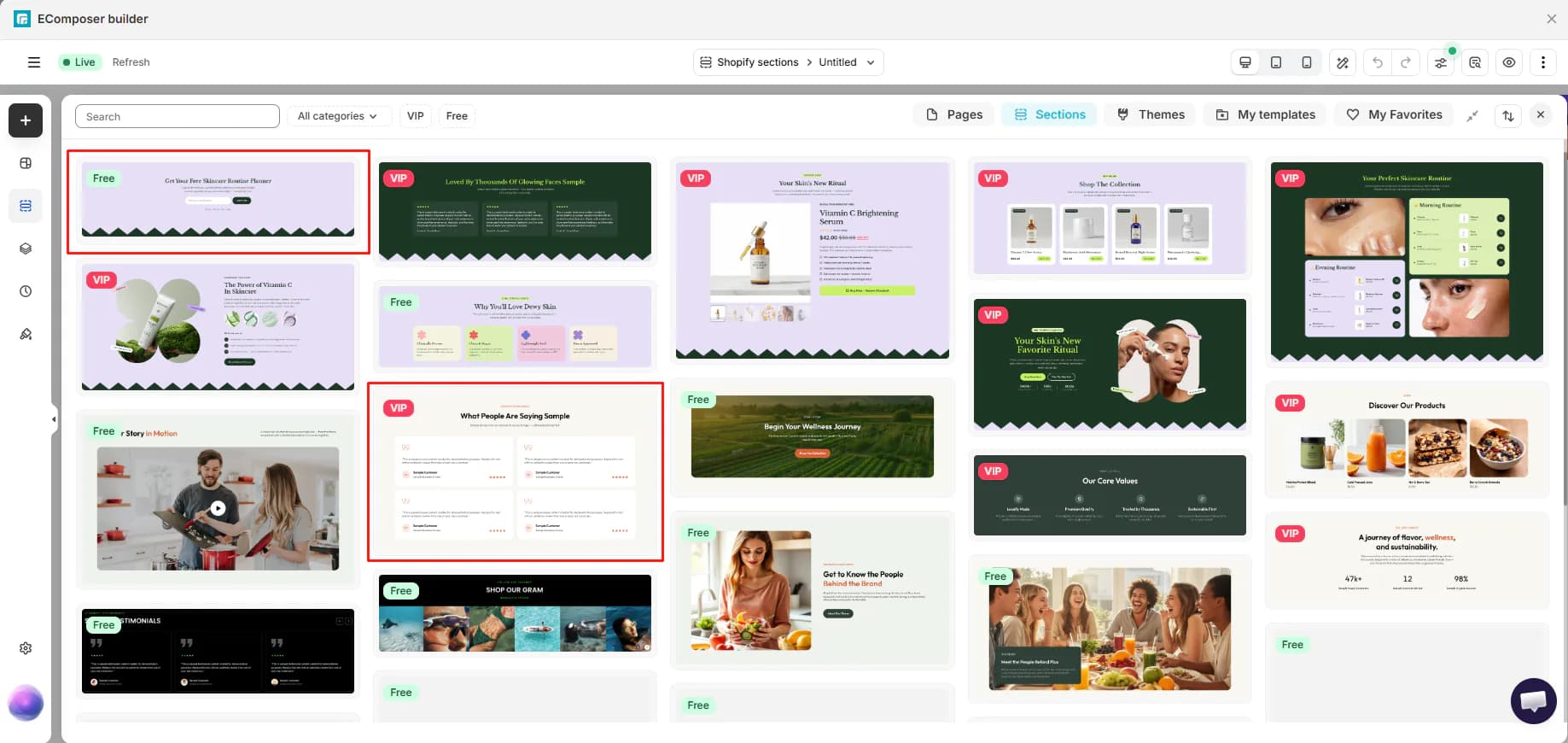Screen dimensions: 1568x743
Task: Switch to desktop preview icon
Action: click(1245, 62)
